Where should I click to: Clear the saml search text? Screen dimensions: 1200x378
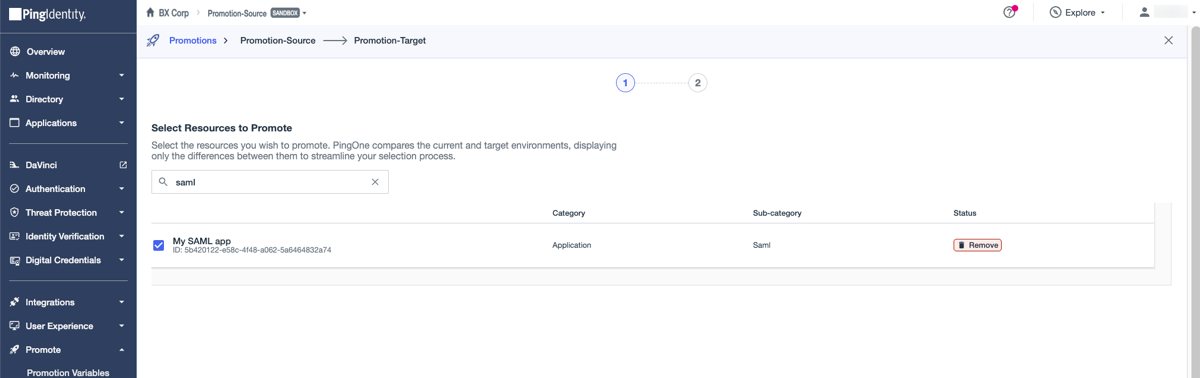coord(375,182)
